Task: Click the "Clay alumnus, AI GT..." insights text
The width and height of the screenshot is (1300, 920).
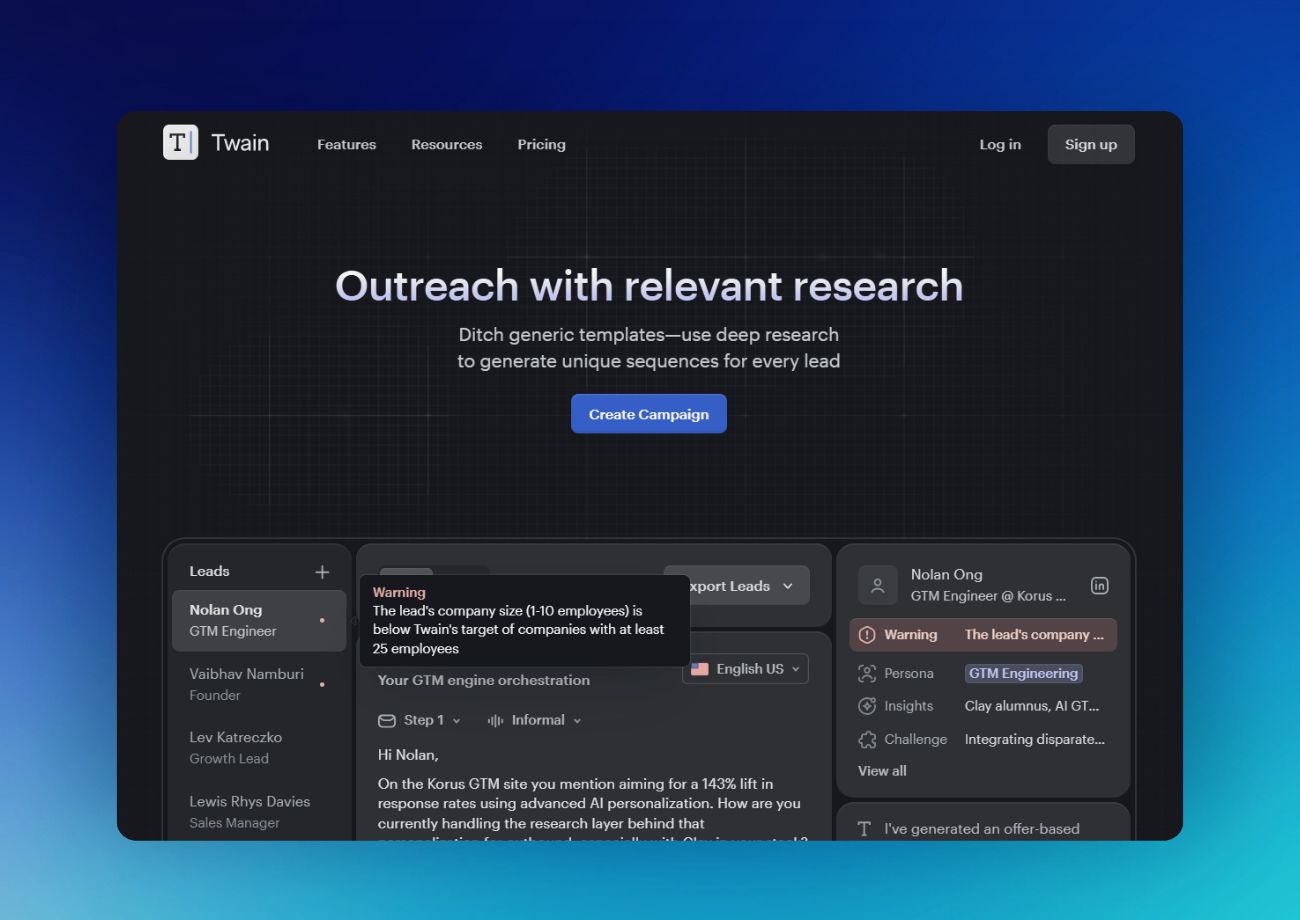Action: pos(1032,706)
